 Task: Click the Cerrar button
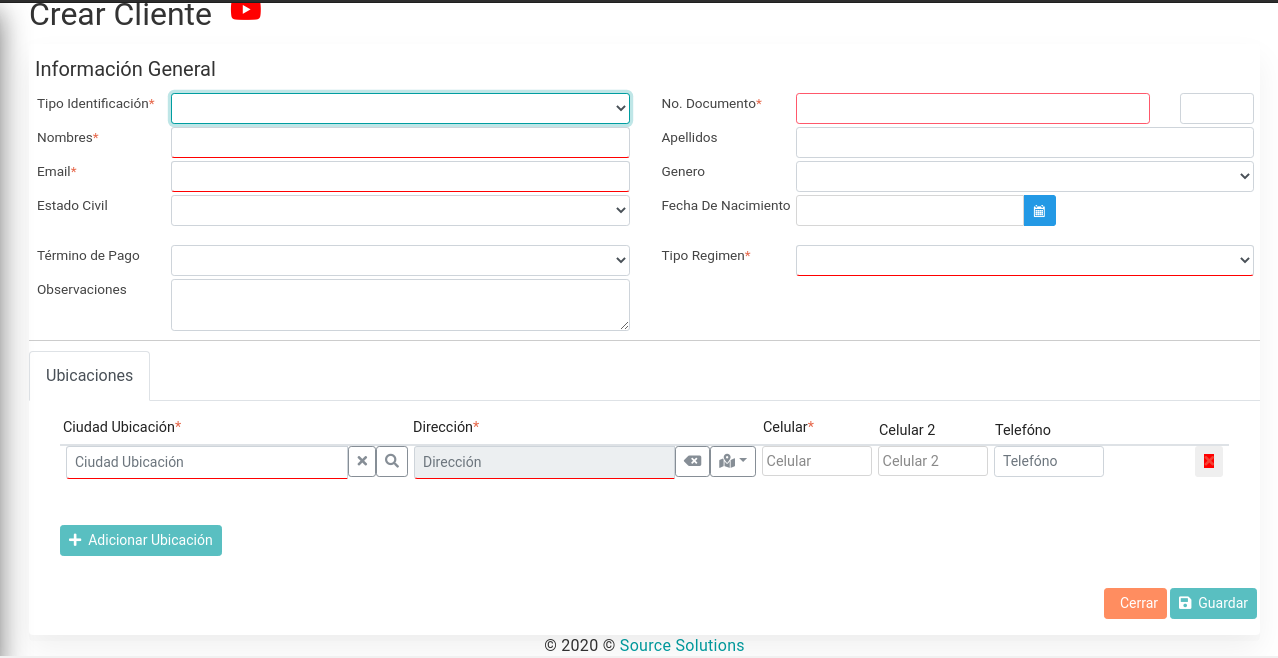1135,603
